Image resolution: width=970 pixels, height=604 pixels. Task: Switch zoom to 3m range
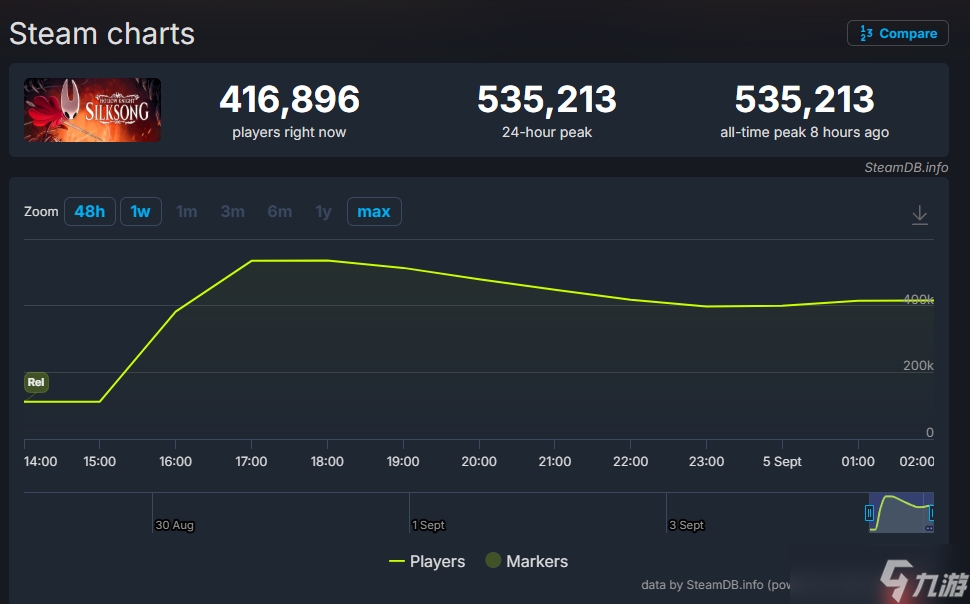[x=233, y=212]
